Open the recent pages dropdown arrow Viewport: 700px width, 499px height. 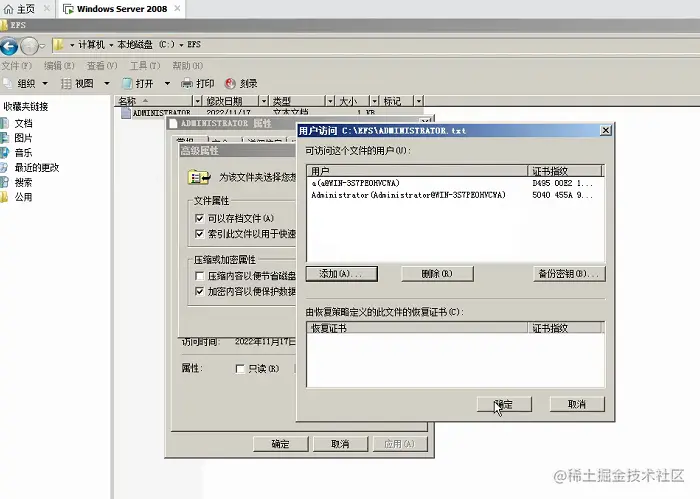point(42,46)
